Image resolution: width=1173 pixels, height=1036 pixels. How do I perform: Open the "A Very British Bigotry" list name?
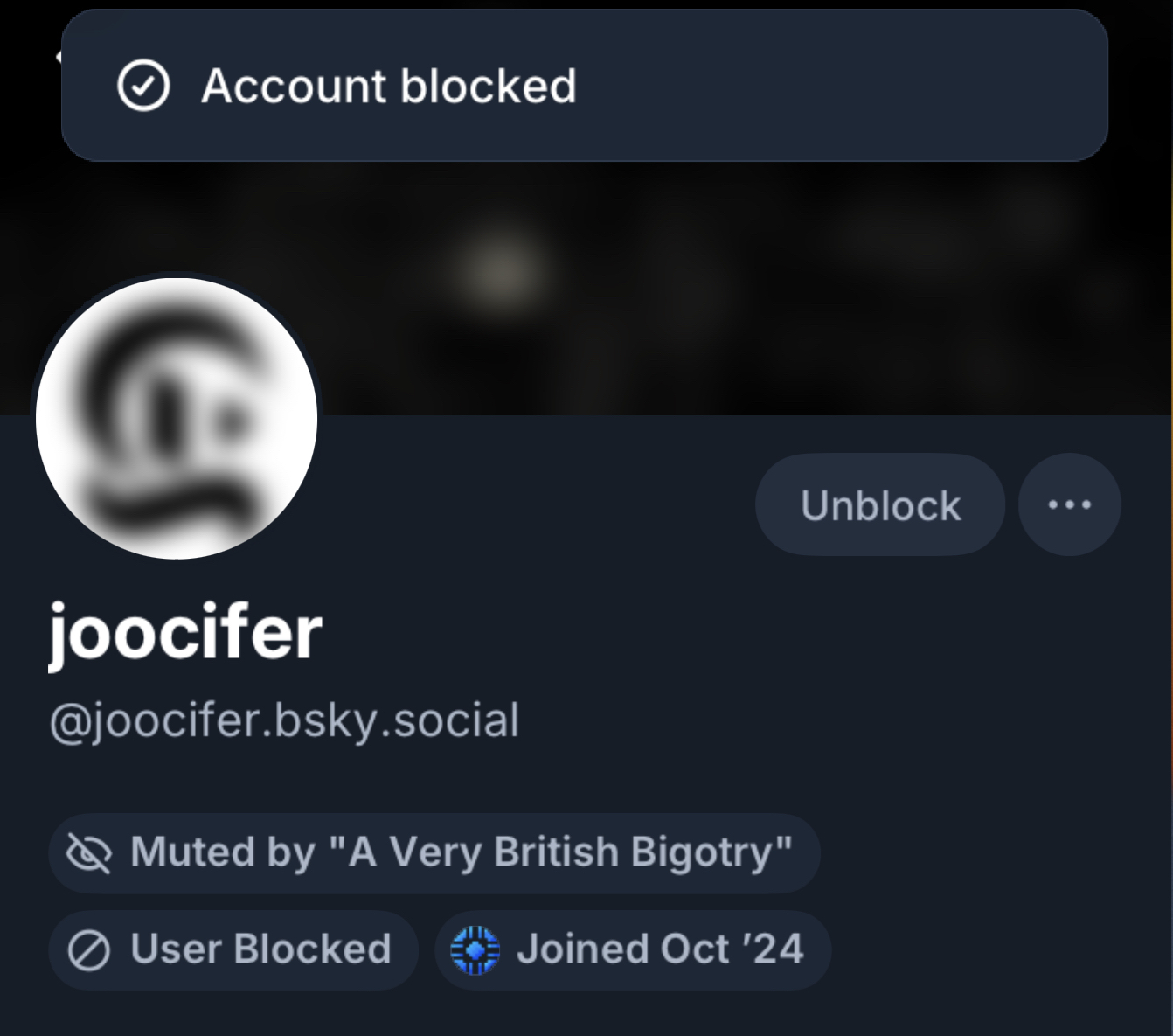tap(570, 852)
